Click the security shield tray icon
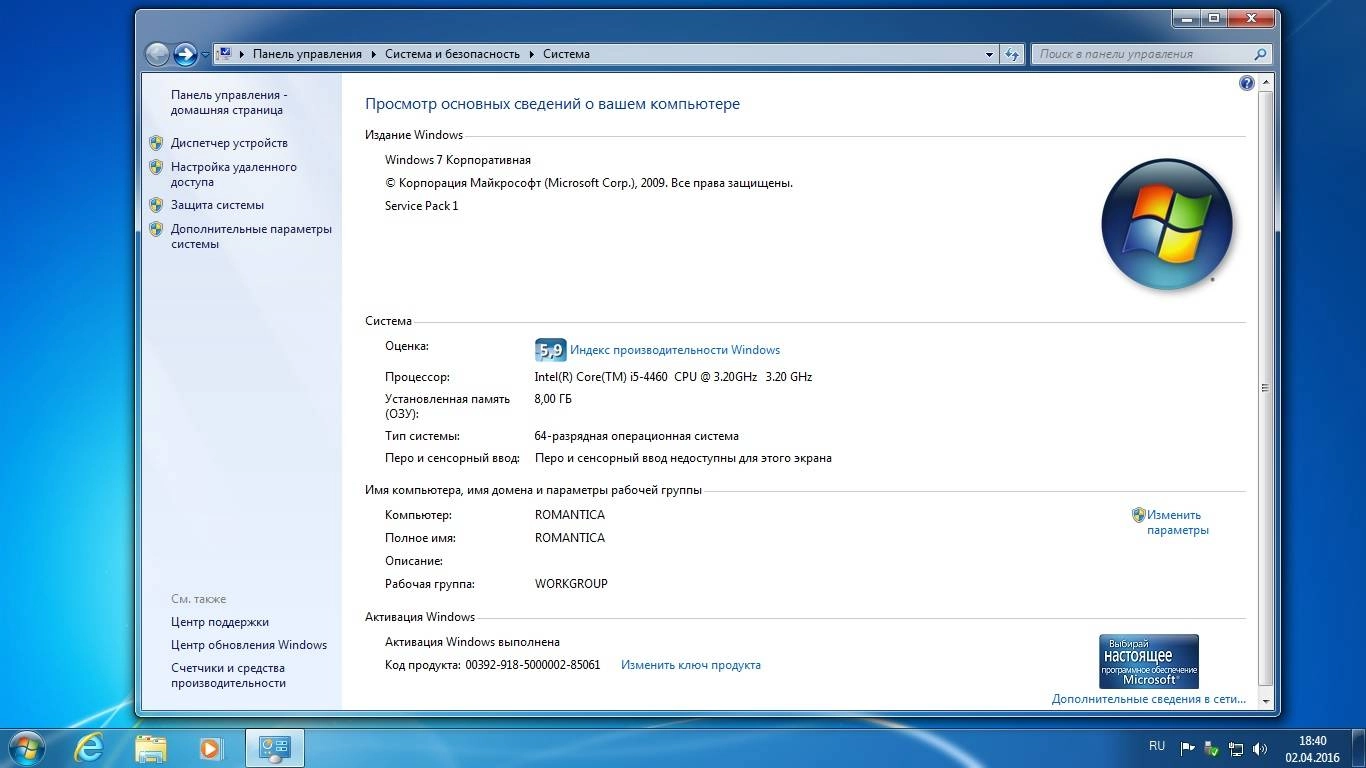This screenshot has height=768, width=1366. pos(1212,748)
